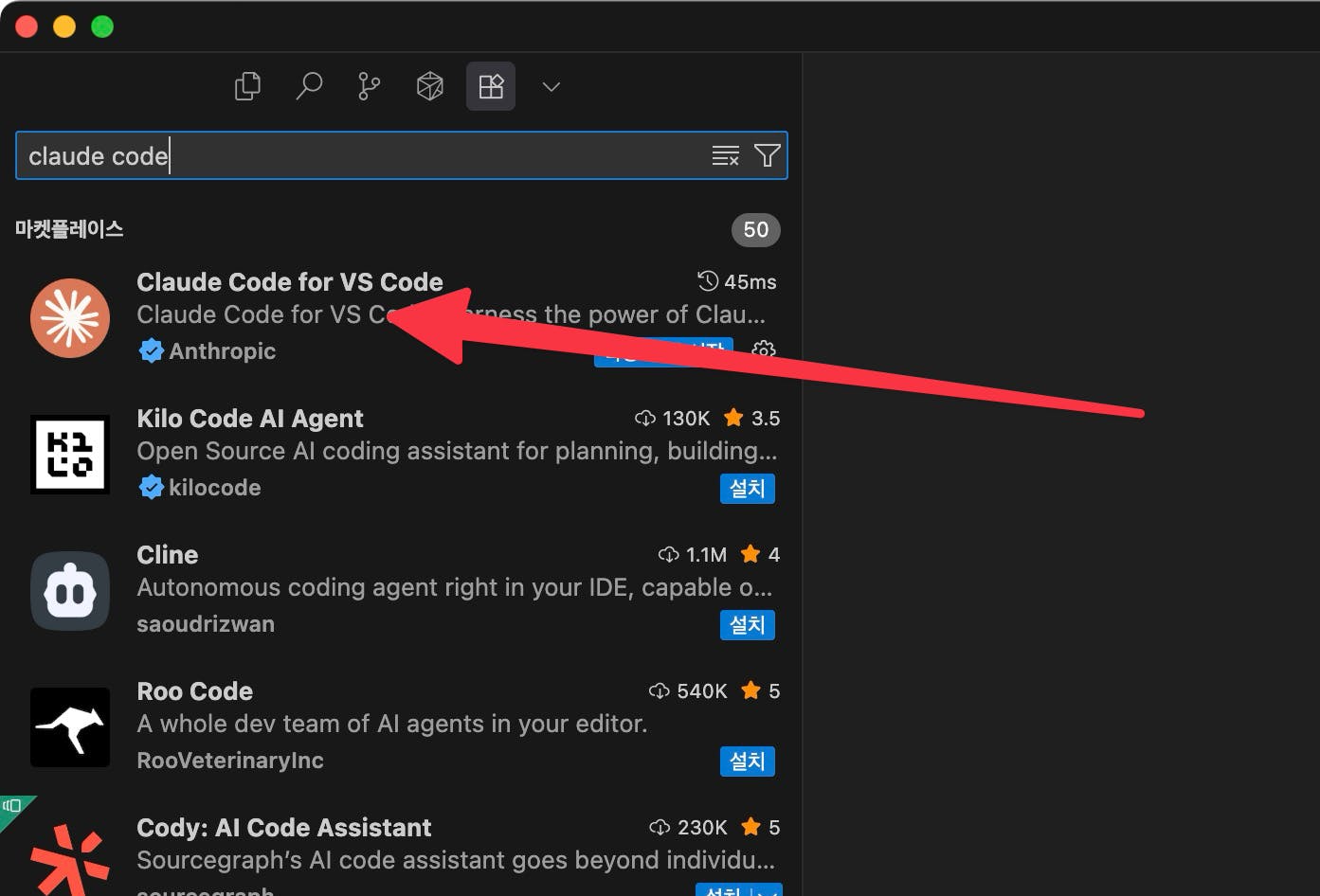
Task: Open the 'Cline' extension title
Action: coord(168,555)
